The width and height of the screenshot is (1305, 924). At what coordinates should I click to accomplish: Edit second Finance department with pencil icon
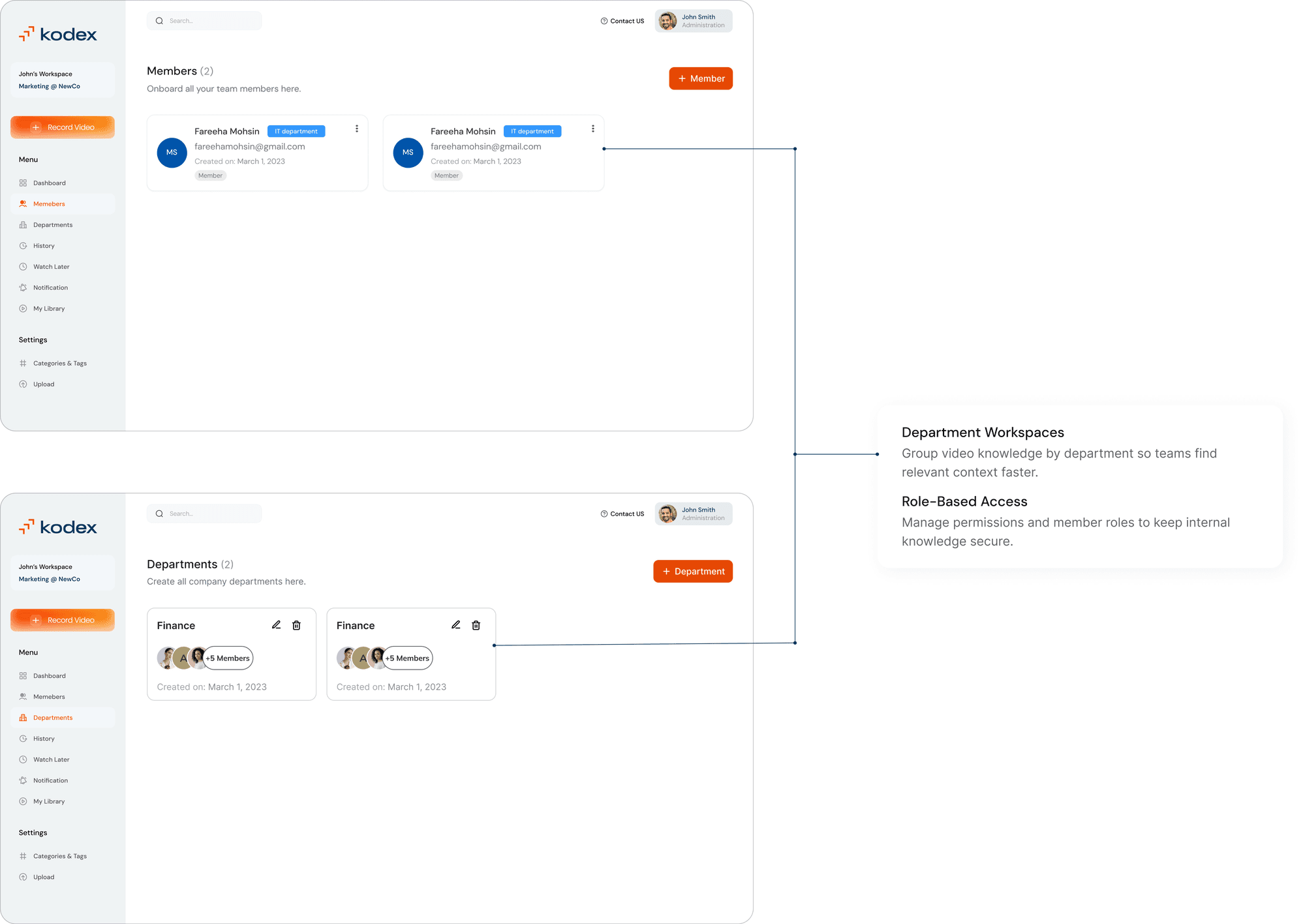[456, 625]
